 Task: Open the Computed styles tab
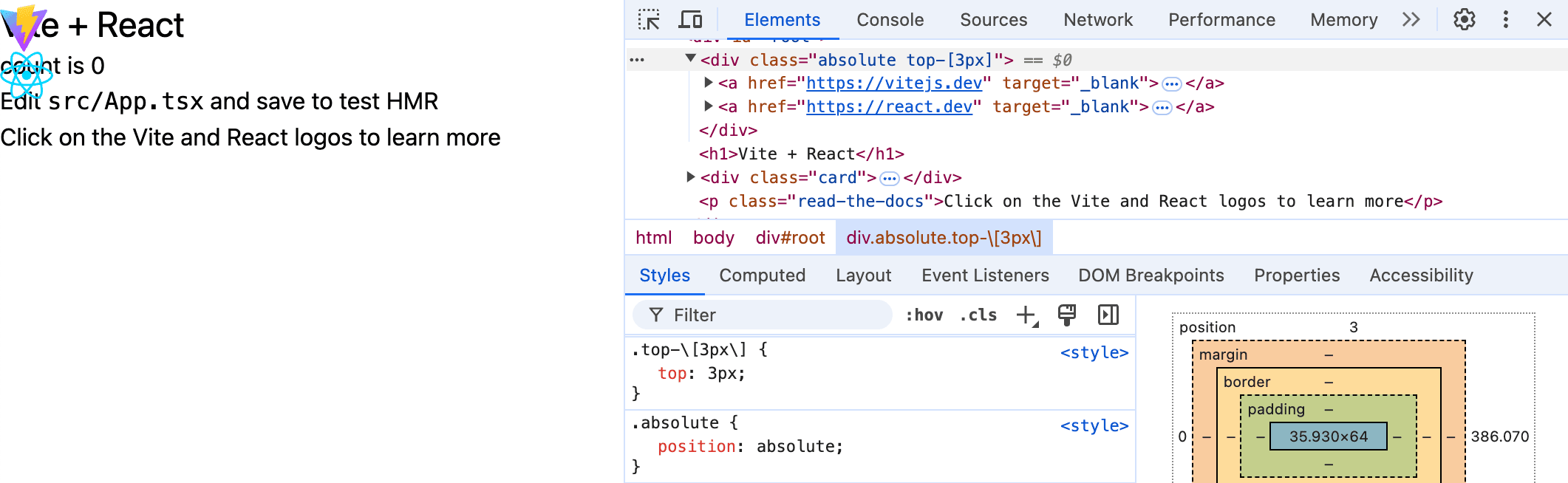[x=762, y=275]
